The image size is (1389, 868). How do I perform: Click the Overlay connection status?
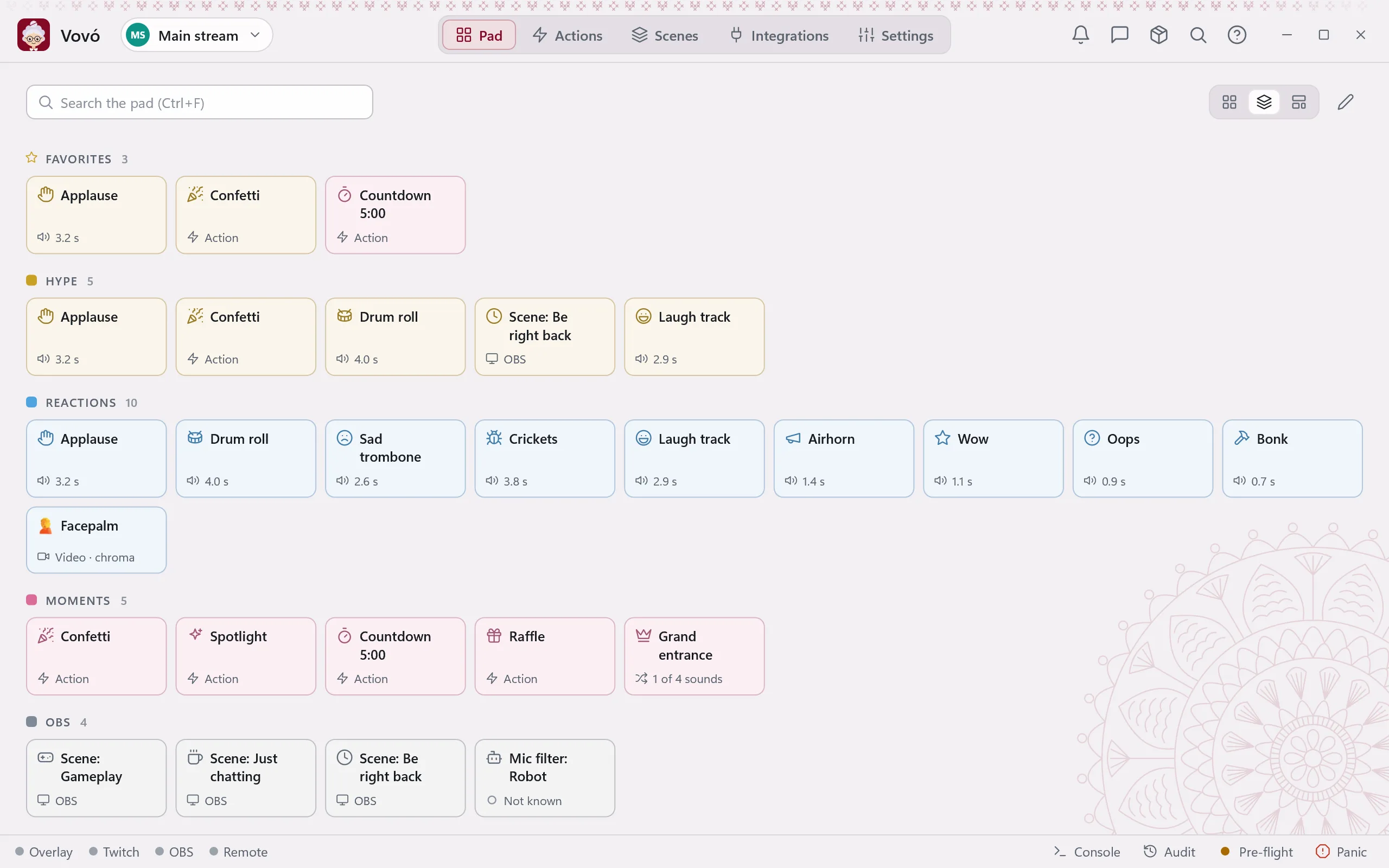(x=43, y=851)
